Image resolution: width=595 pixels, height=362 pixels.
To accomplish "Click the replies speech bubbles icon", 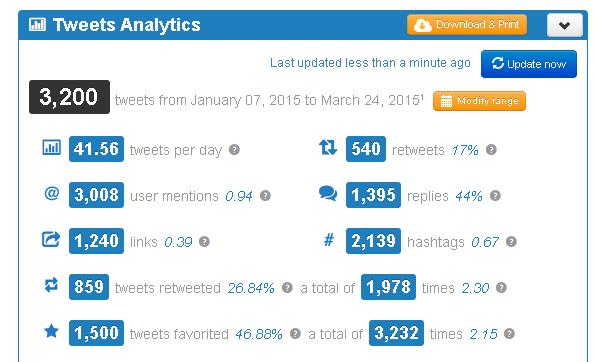I will (328, 193).
